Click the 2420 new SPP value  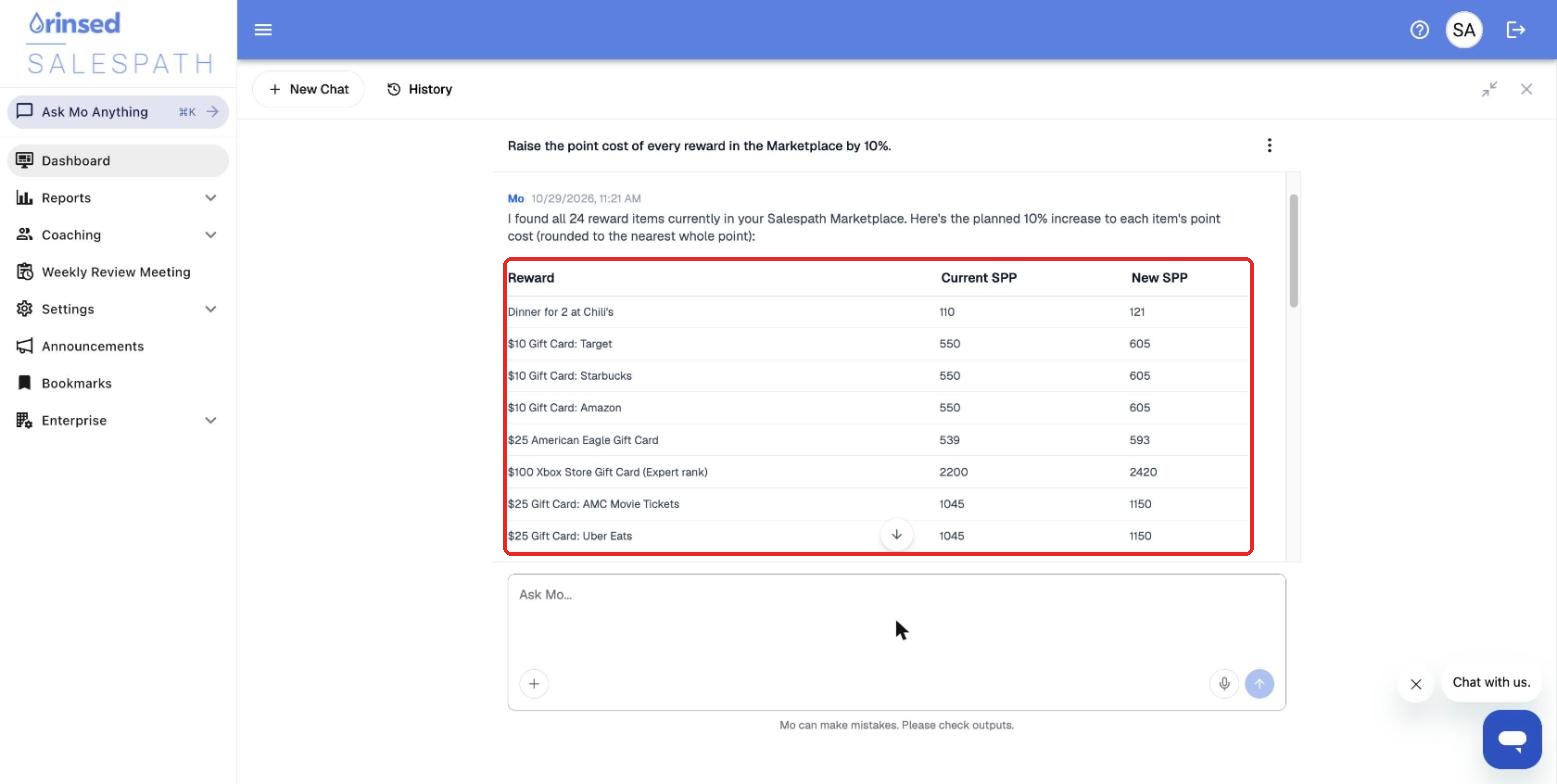tap(1143, 472)
